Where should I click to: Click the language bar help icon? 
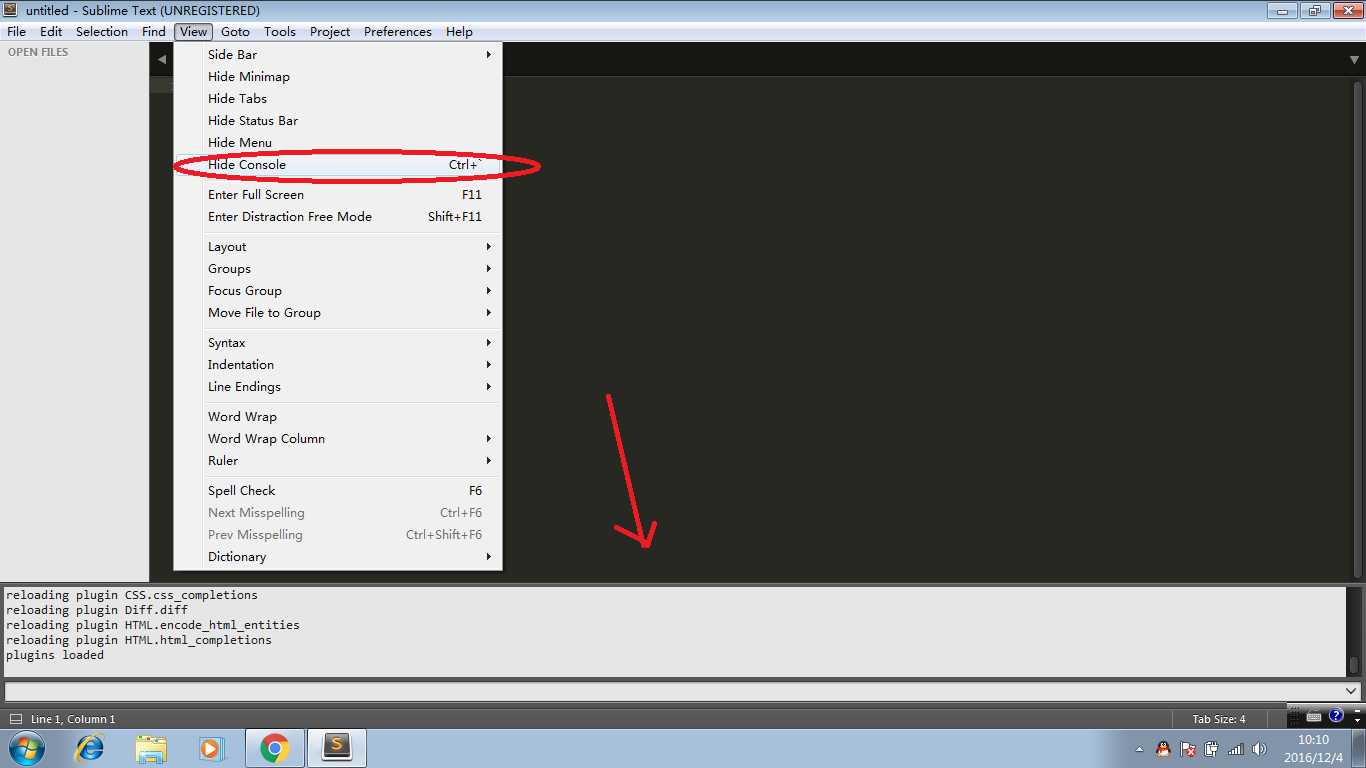click(1336, 715)
